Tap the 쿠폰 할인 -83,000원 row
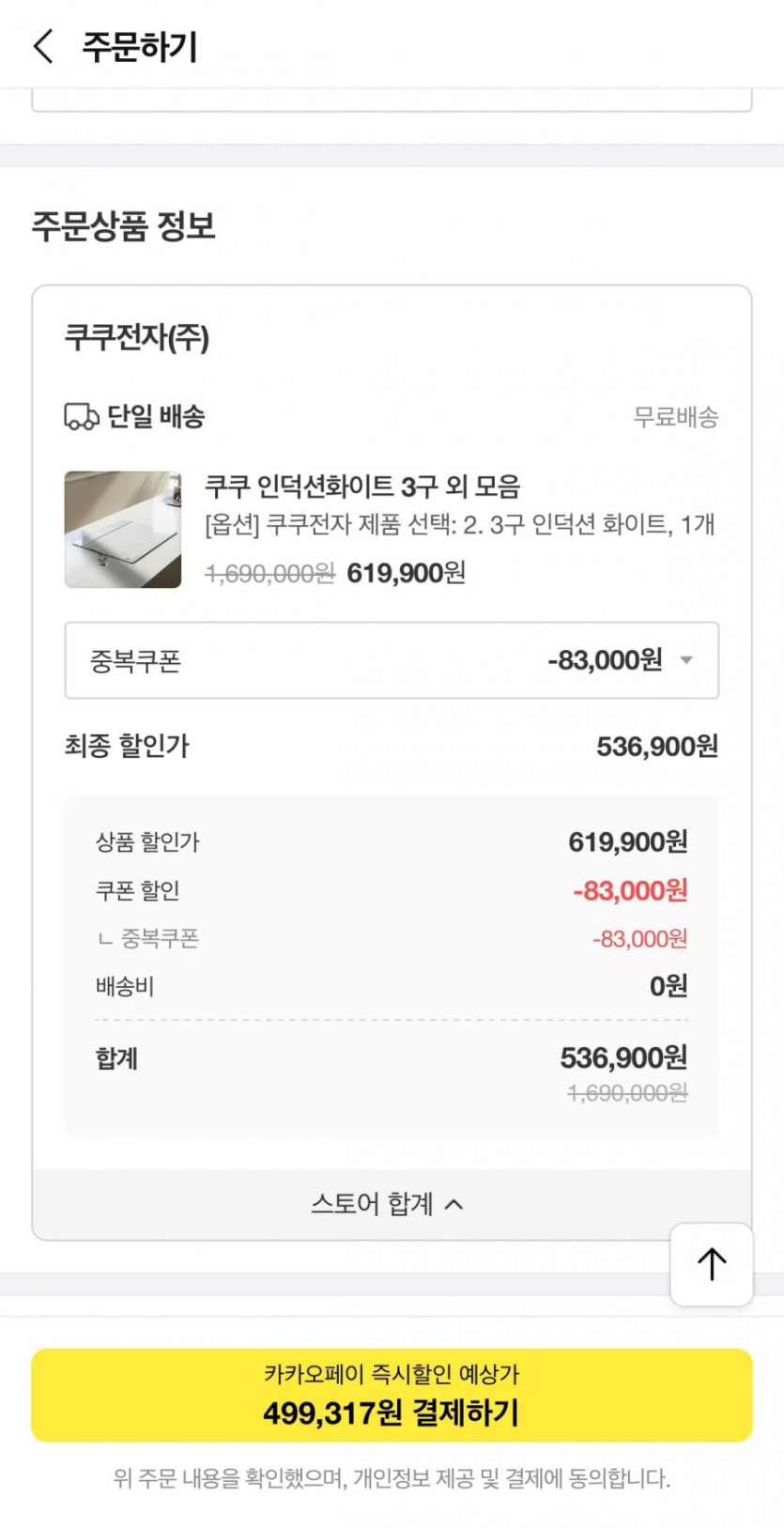 [391, 890]
